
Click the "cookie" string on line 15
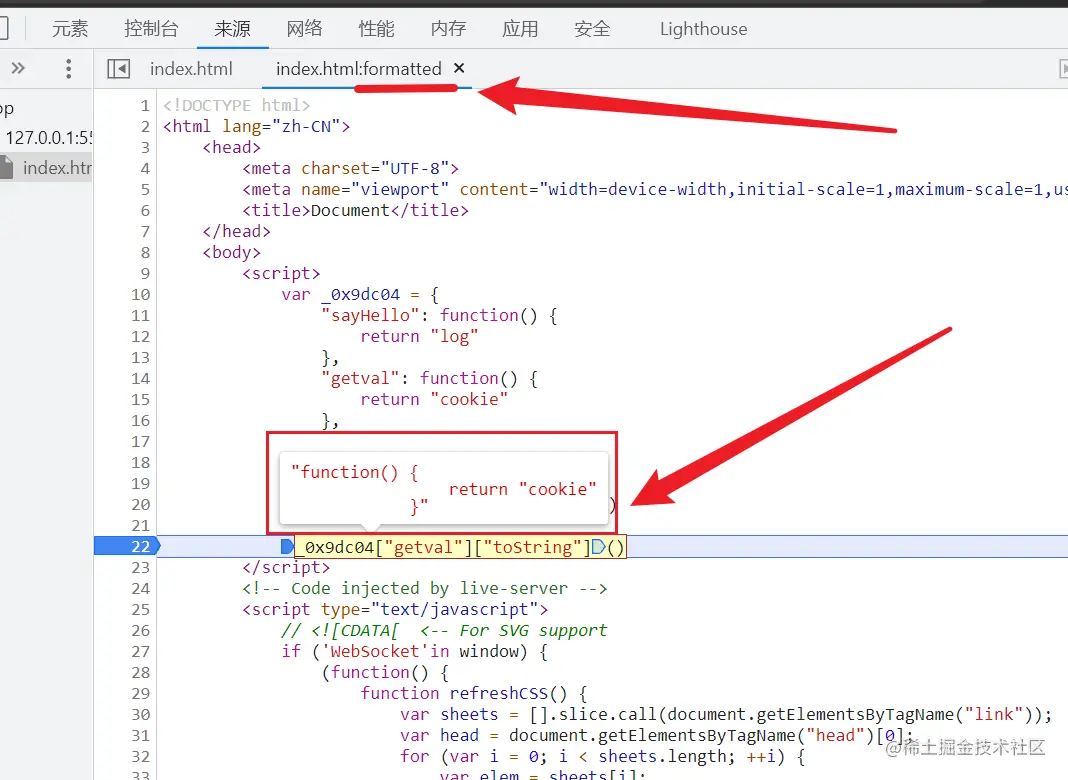[469, 399]
